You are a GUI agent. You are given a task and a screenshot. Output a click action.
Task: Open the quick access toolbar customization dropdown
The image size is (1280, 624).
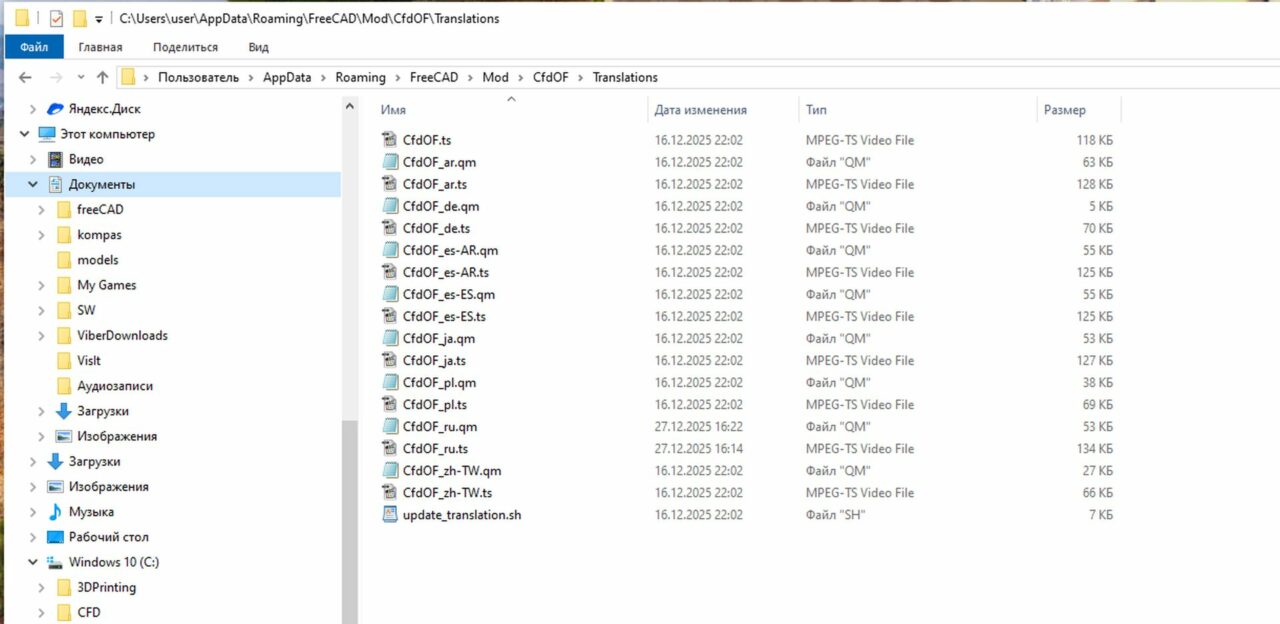[98, 17]
